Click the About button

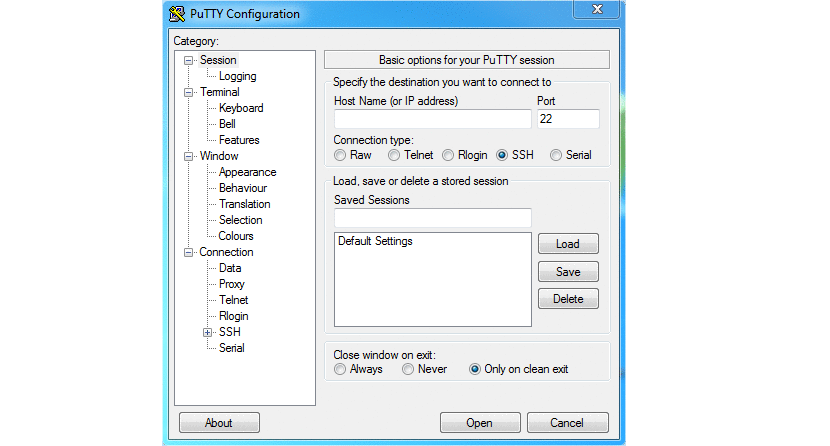tap(219, 423)
